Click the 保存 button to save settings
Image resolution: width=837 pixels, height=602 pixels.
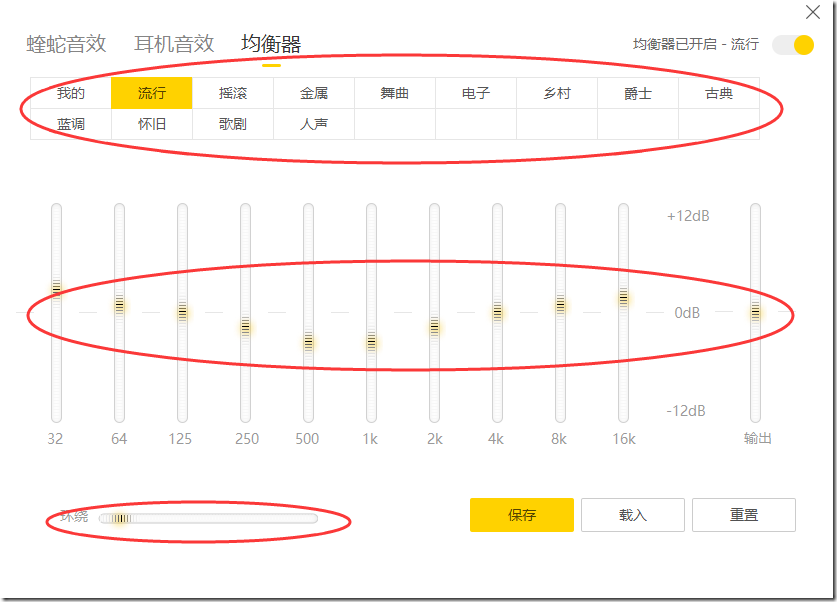click(x=522, y=514)
